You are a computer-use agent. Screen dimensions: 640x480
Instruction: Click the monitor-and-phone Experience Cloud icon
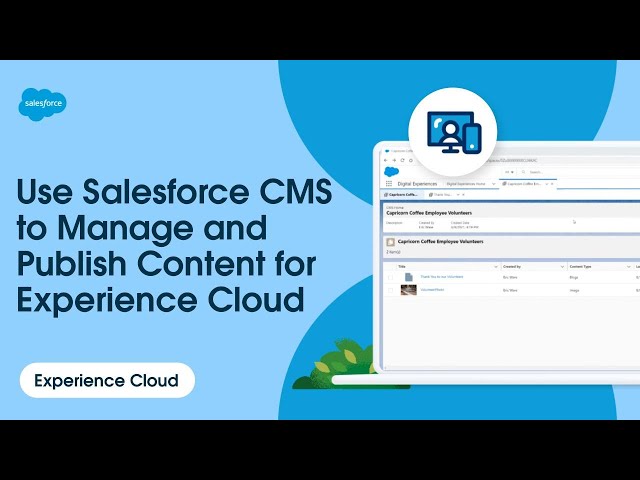(x=454, y=132)
